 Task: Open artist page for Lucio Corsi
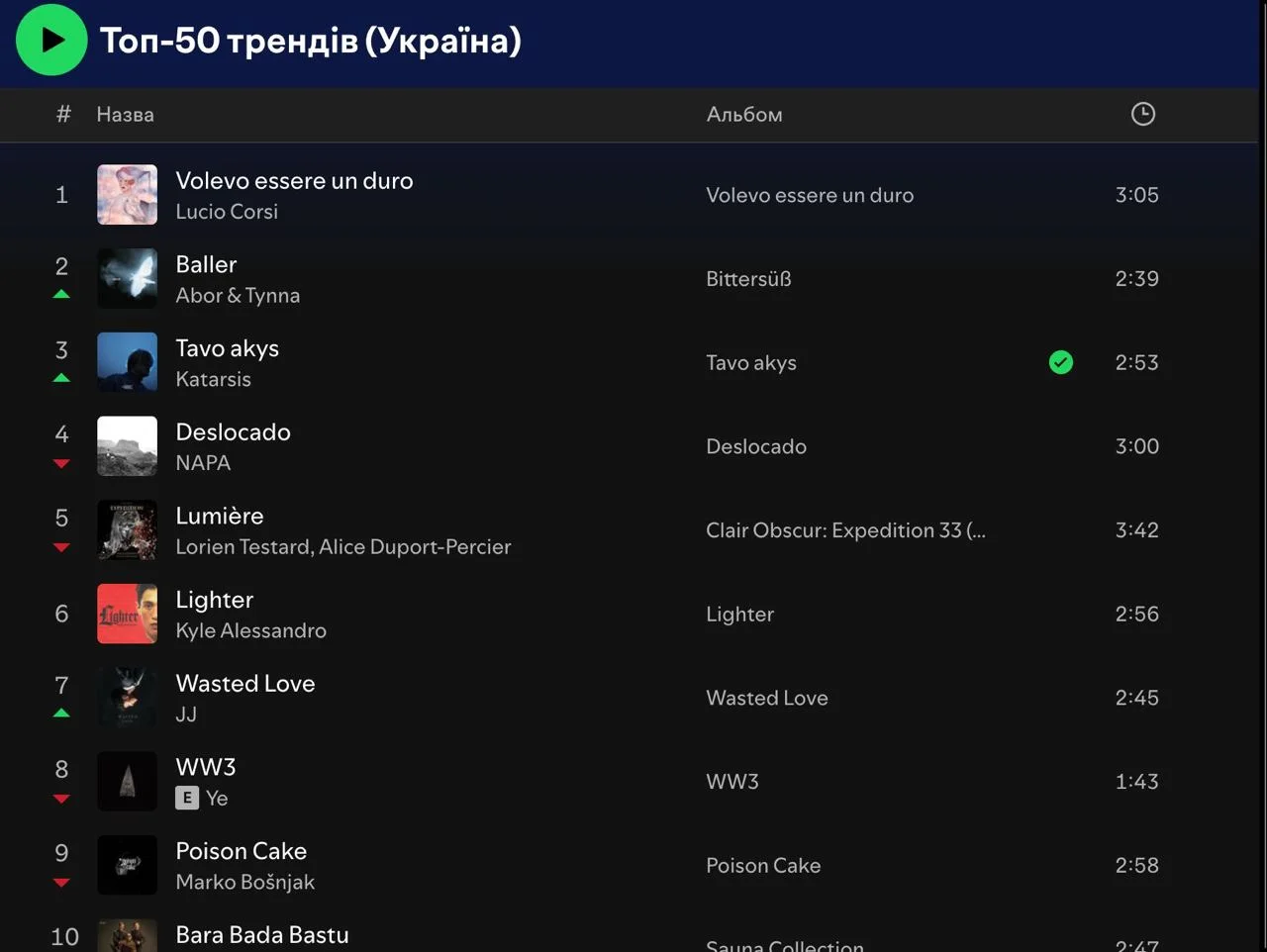[x=227, y=211]
